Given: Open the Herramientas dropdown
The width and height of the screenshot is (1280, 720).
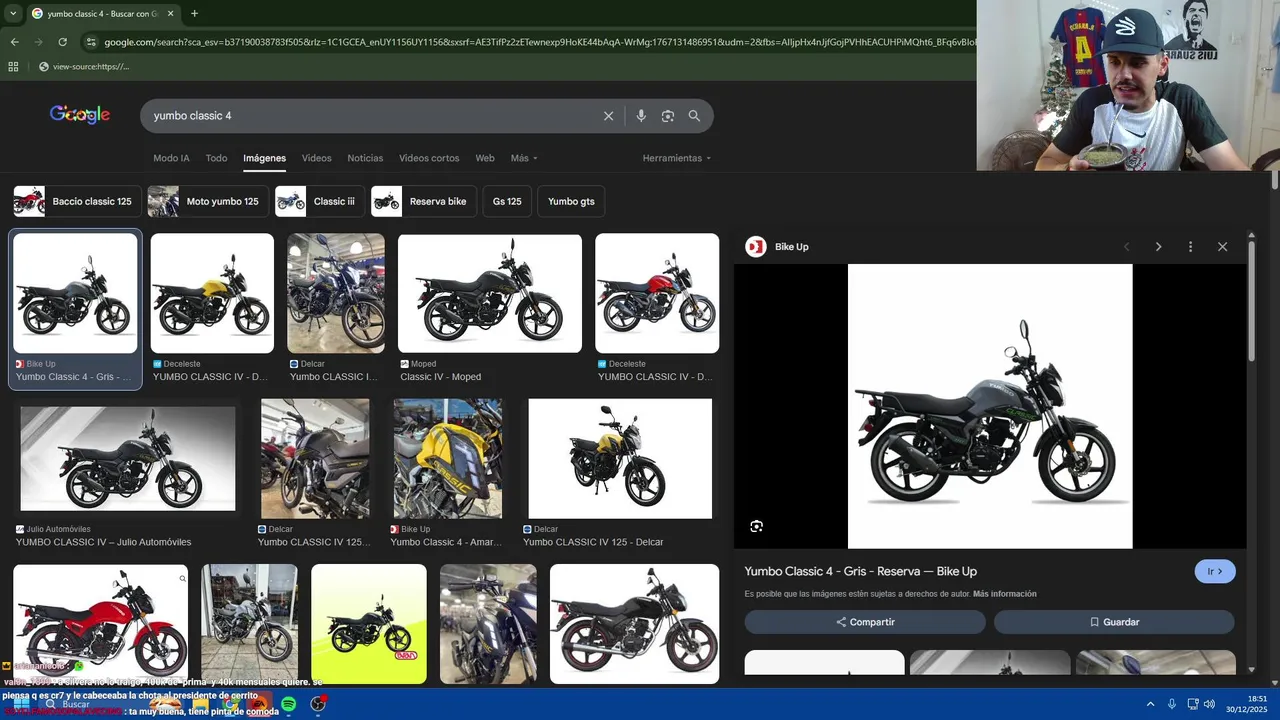Looking at the screenshot, I should (677, 158).
